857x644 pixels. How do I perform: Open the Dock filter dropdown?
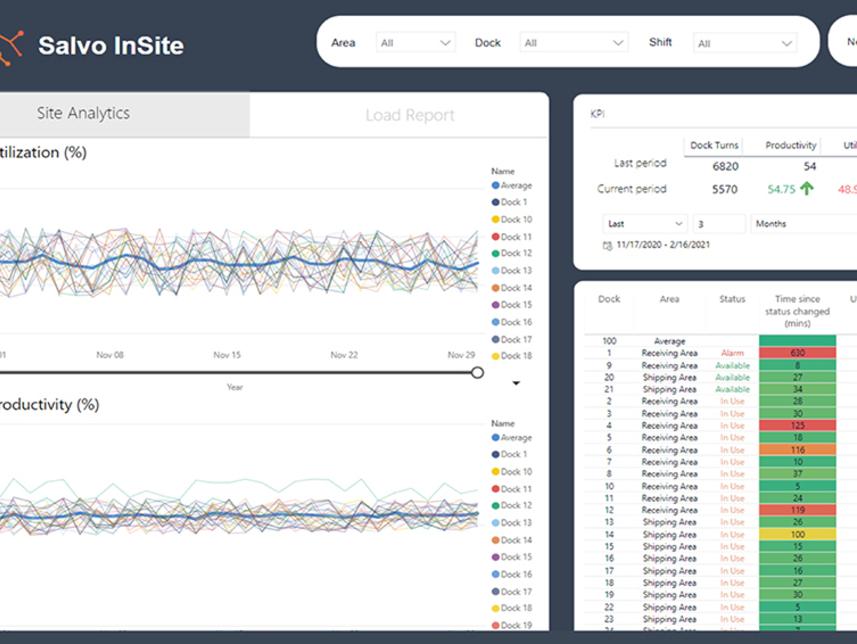point(575,43)
